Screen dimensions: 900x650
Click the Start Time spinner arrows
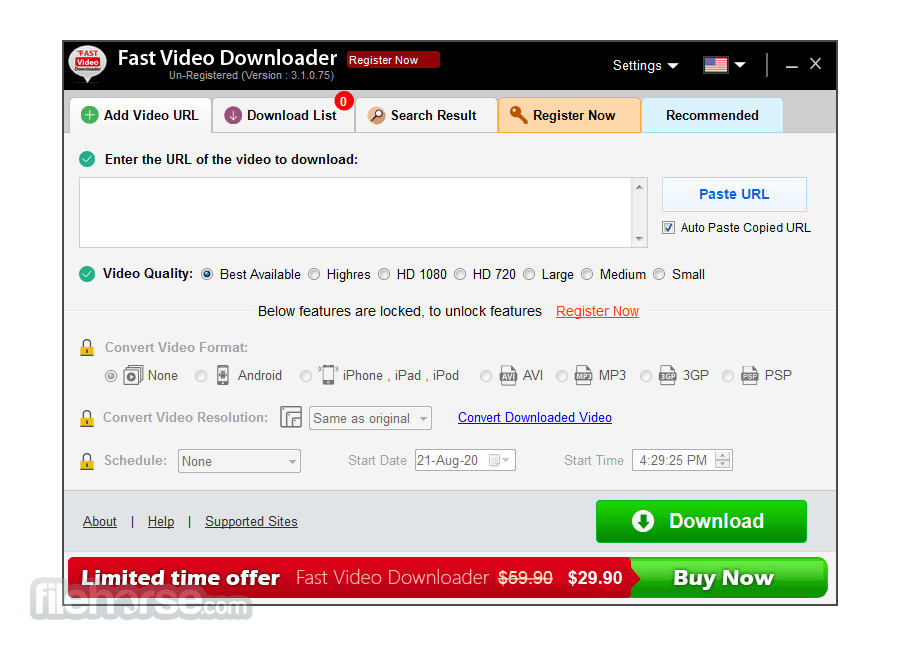point(723,461)
